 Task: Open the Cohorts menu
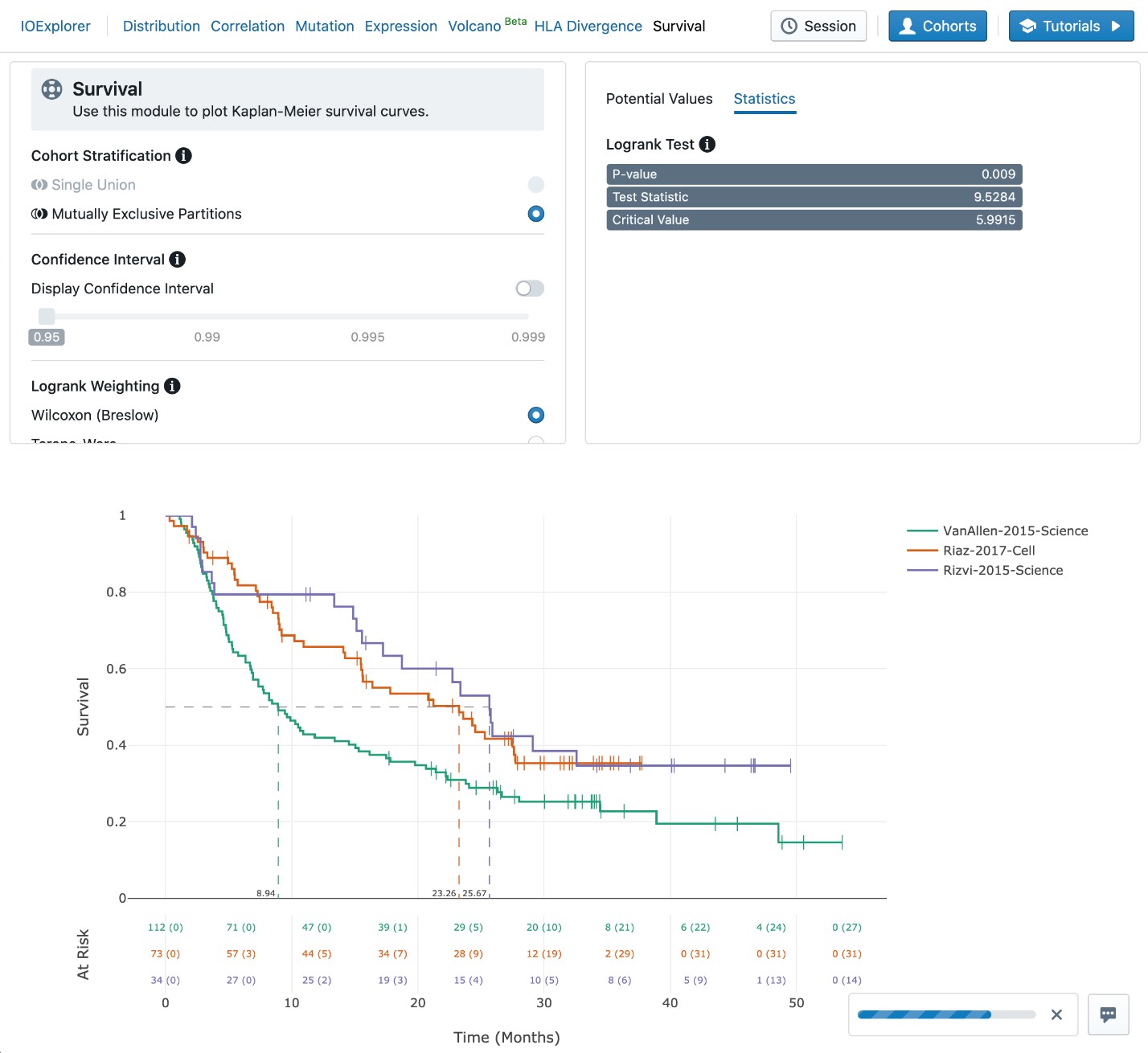pyautogui.click(x=937, y=27)
